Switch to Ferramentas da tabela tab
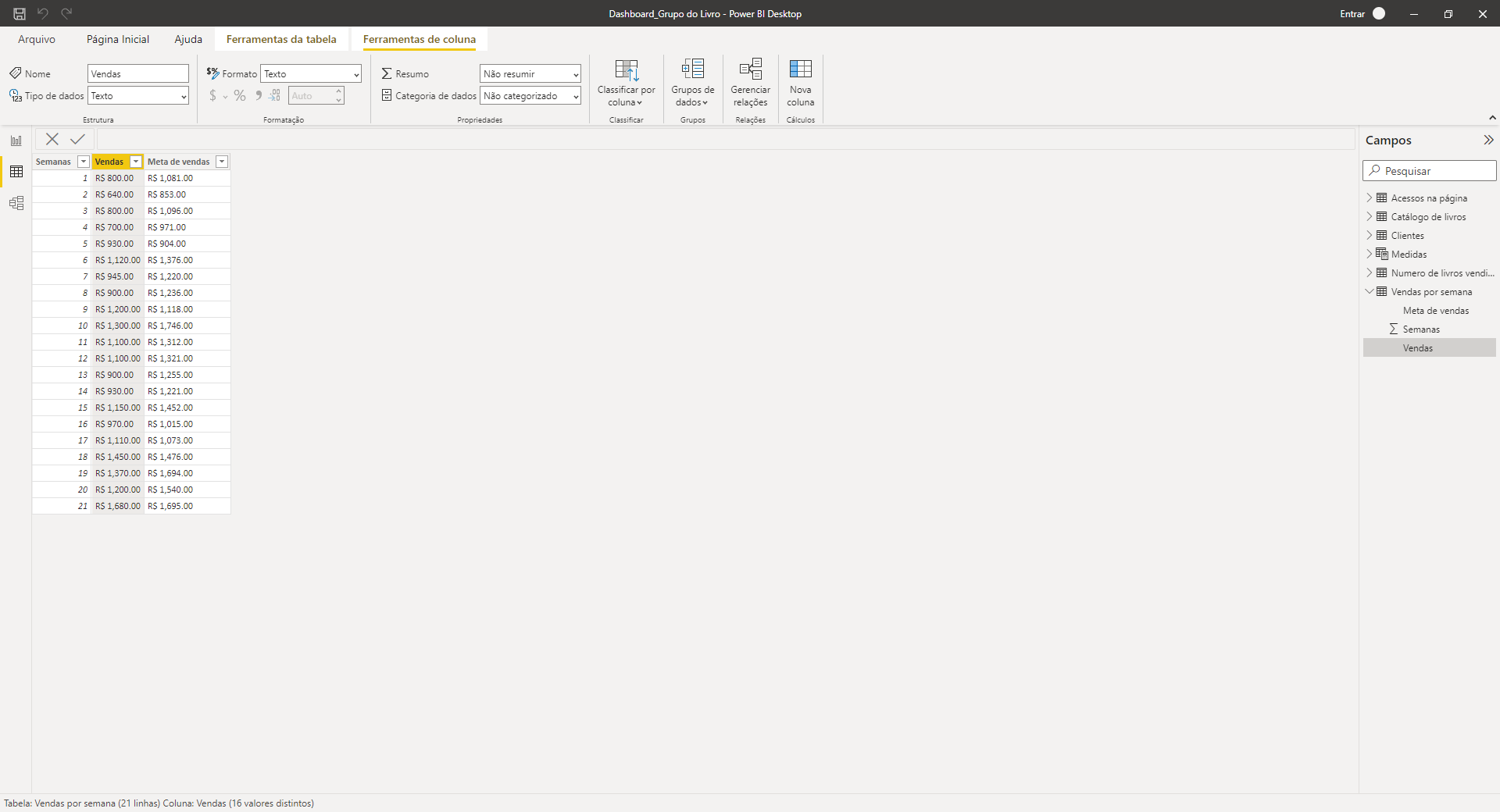 point(281,39)
